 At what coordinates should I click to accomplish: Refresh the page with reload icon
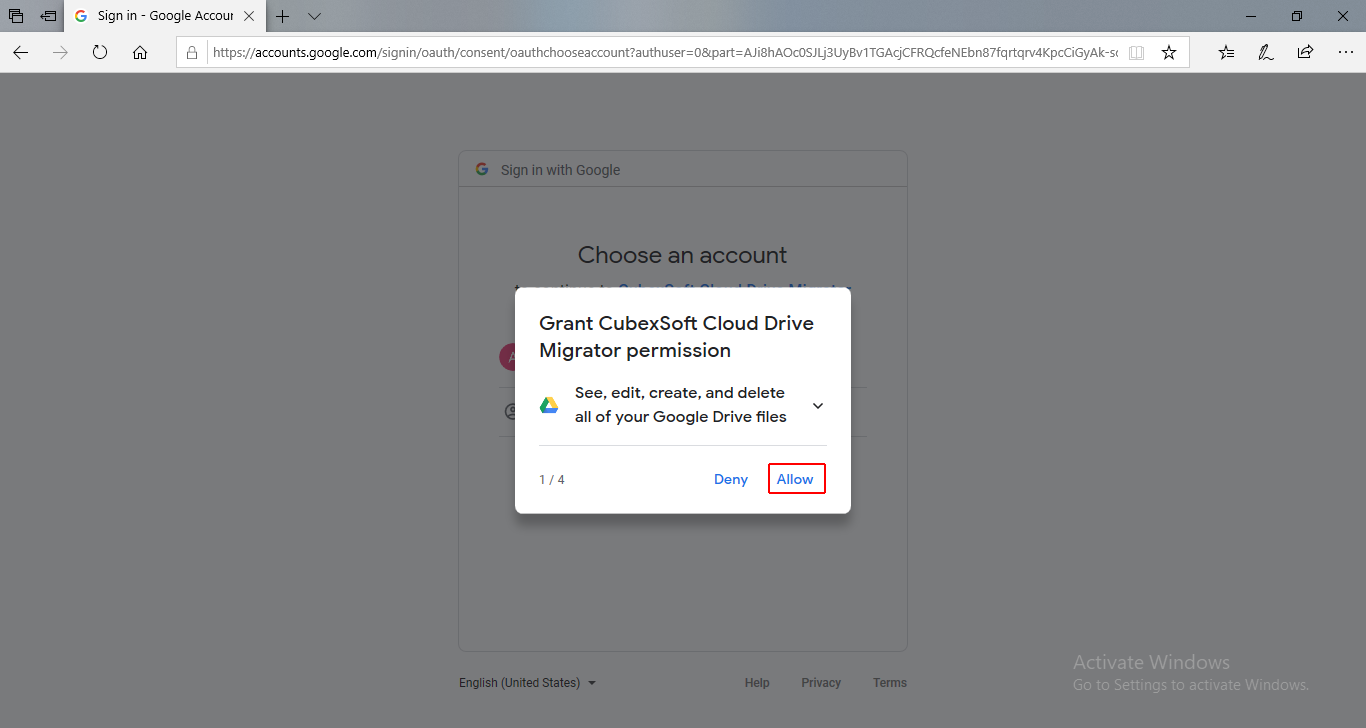point(100,53)
